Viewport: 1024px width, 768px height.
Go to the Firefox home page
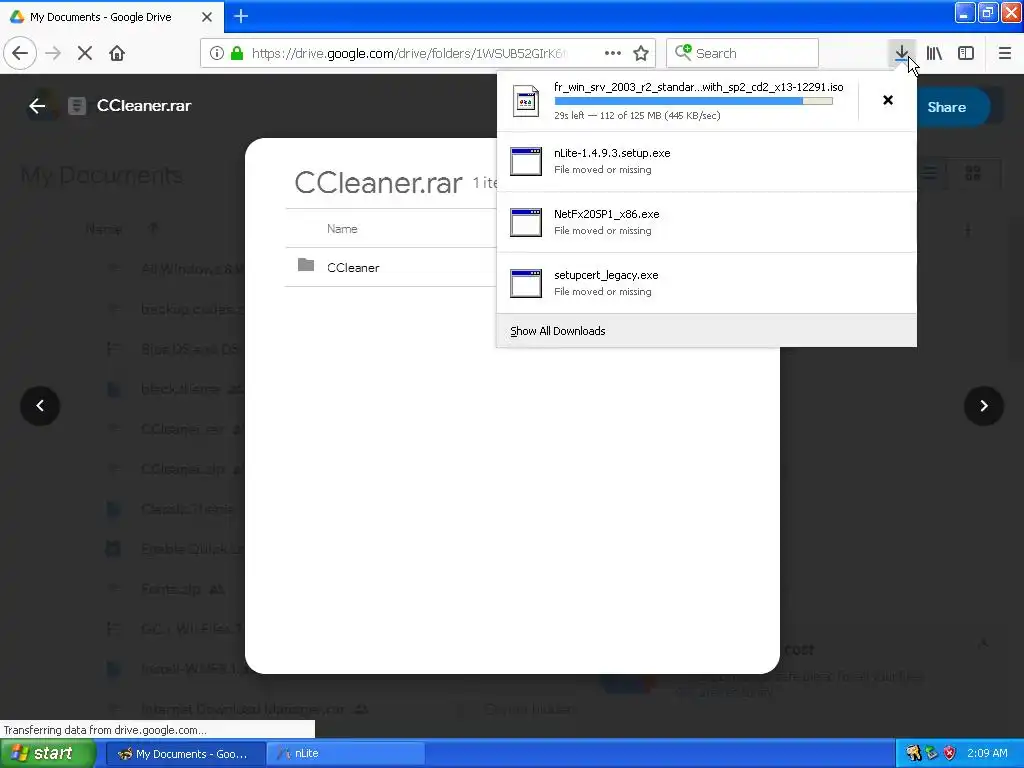point(117,53)
